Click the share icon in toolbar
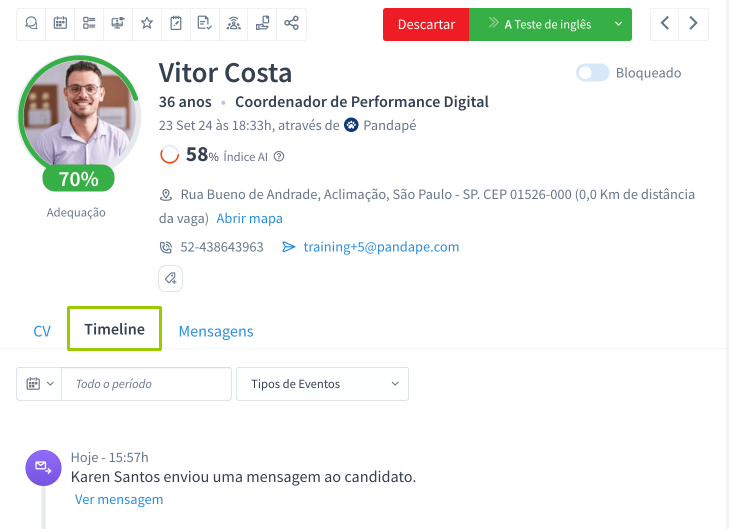 pyautogui.click(x=292, y=23)
